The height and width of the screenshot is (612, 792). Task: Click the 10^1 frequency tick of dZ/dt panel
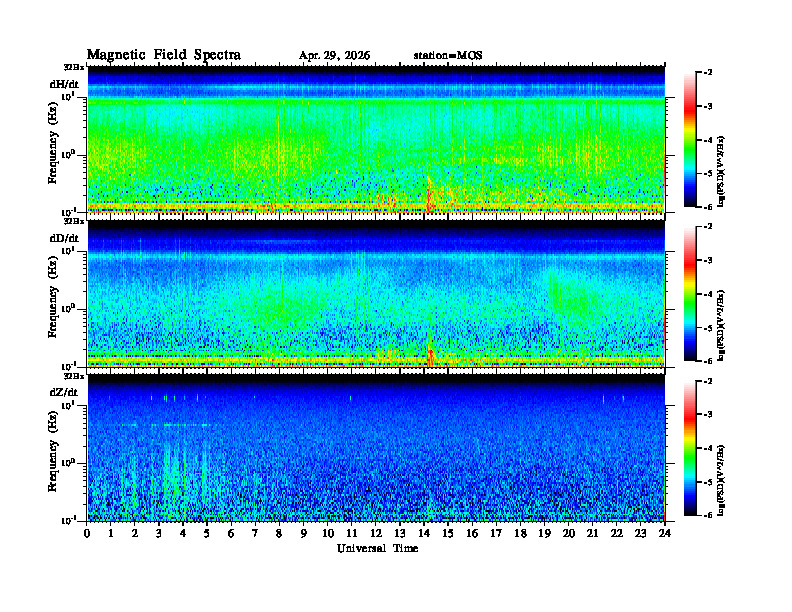click(69, 405)
